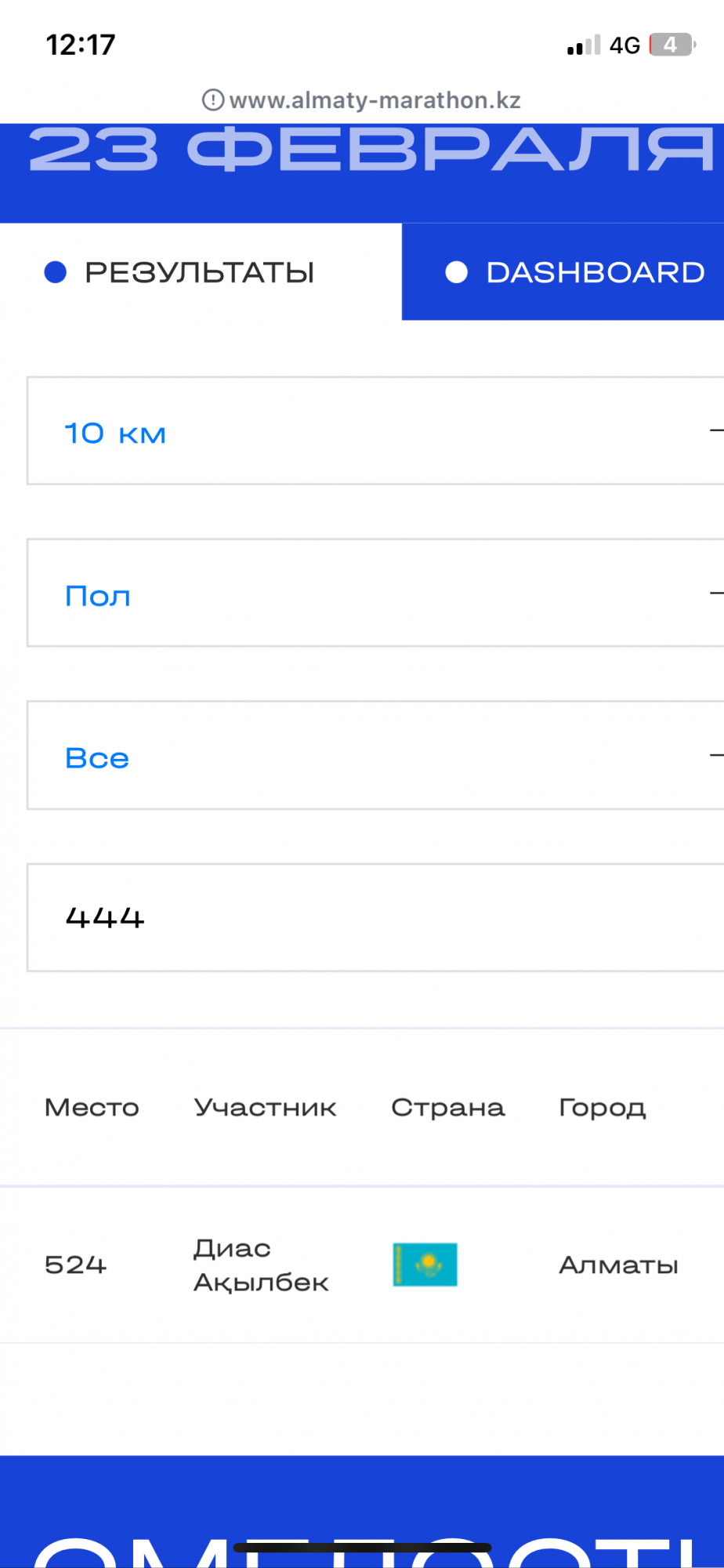Click the Страна column header

point(448,1107)
